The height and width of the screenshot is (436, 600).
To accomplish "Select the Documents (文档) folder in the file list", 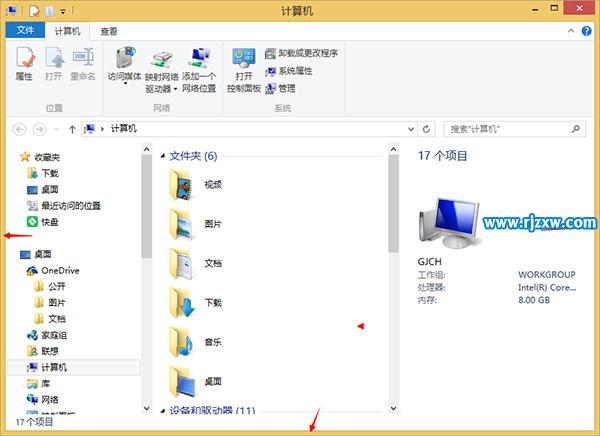I will [196, 264].
